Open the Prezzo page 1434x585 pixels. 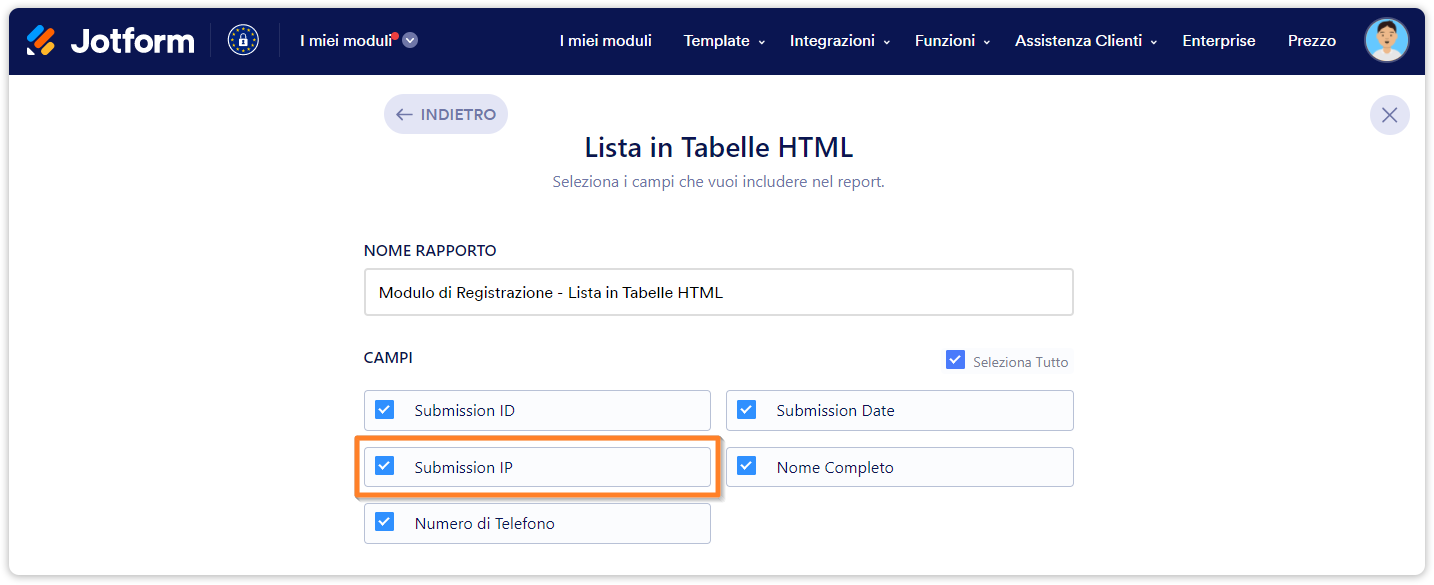pos(1311,41)
